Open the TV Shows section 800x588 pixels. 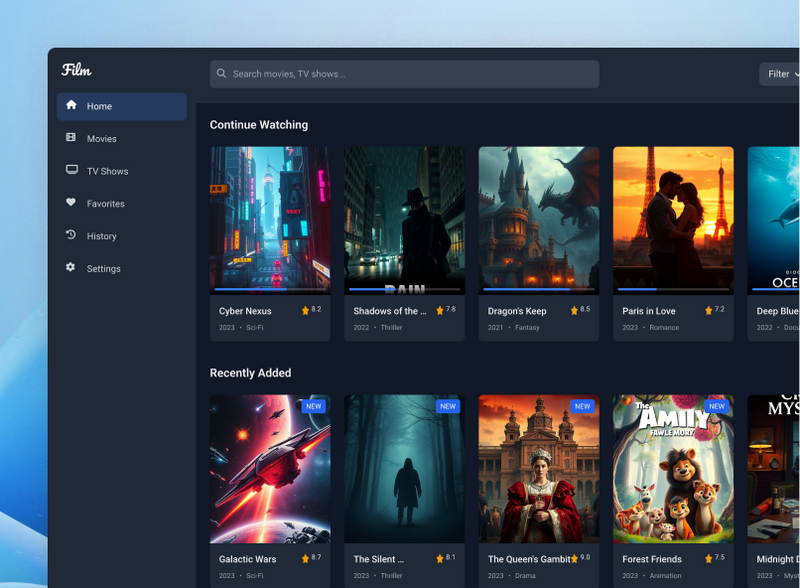(107, 171)
